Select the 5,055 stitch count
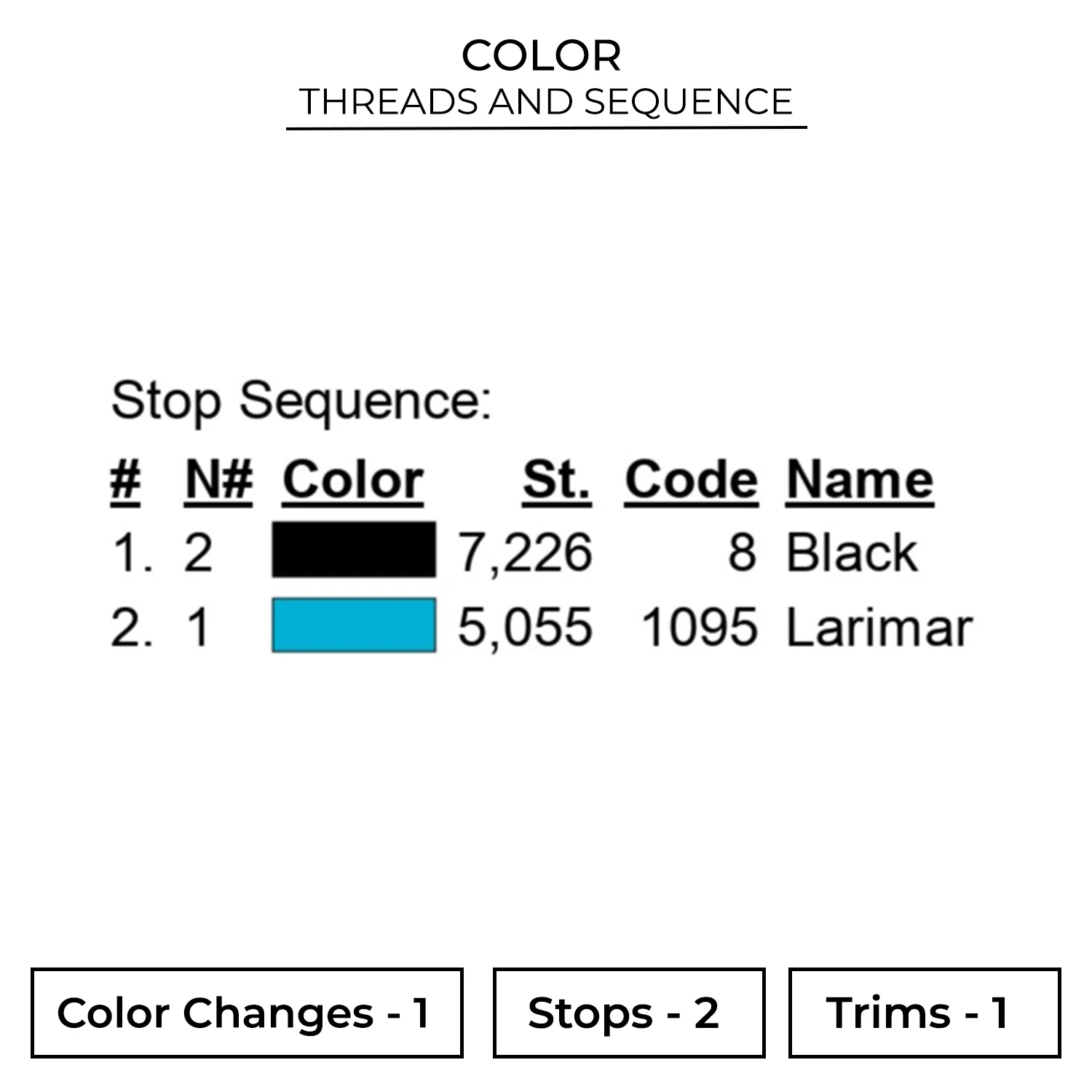This screenshot has height=1092, width=1092. coord(525,628)
